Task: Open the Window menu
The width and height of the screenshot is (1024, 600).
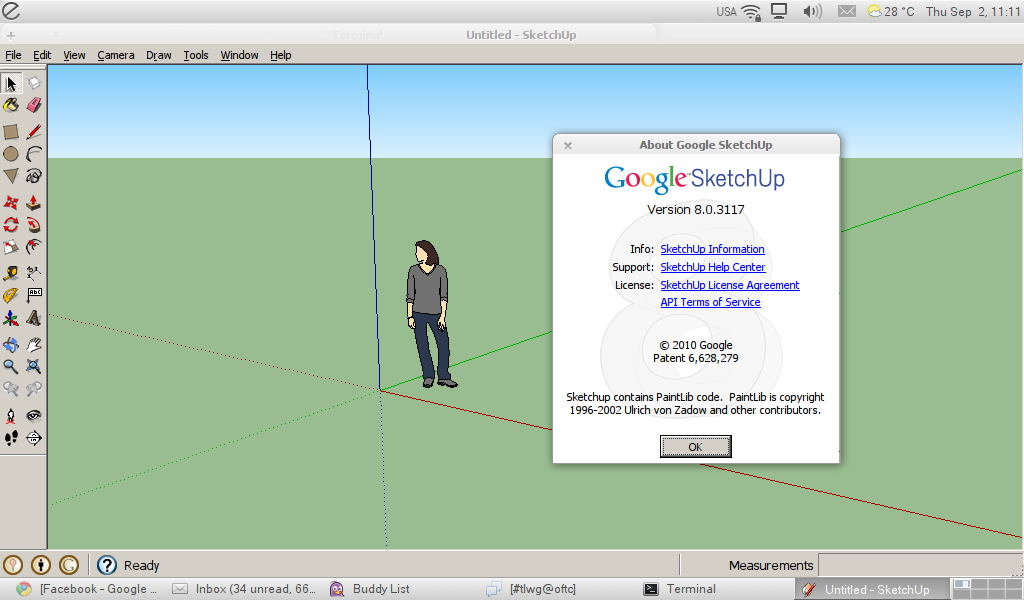Action: click(x=240, y=55)
